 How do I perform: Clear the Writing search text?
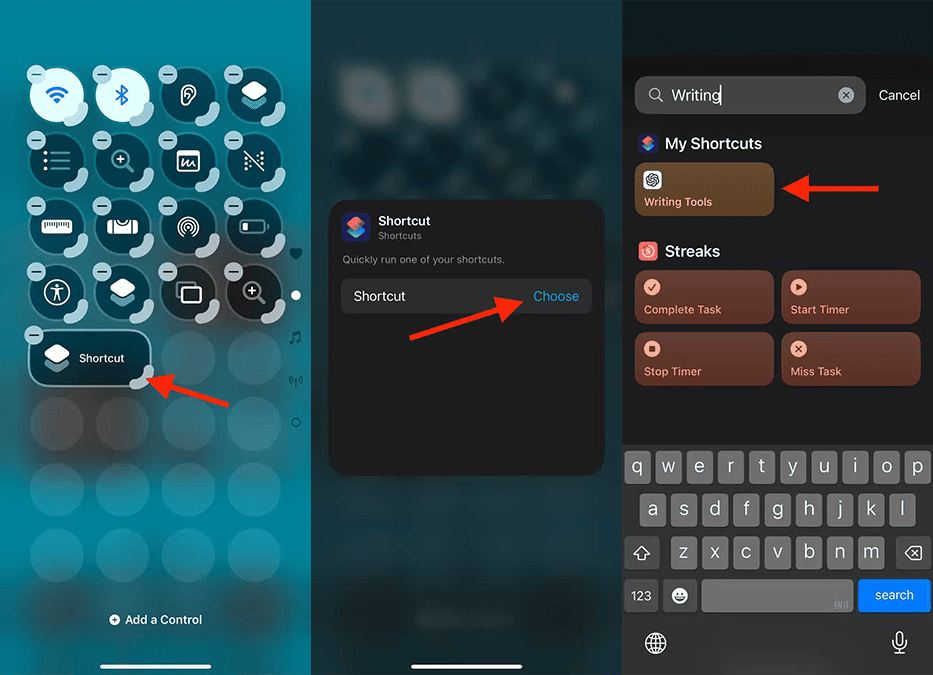click(x=846, y=95)
